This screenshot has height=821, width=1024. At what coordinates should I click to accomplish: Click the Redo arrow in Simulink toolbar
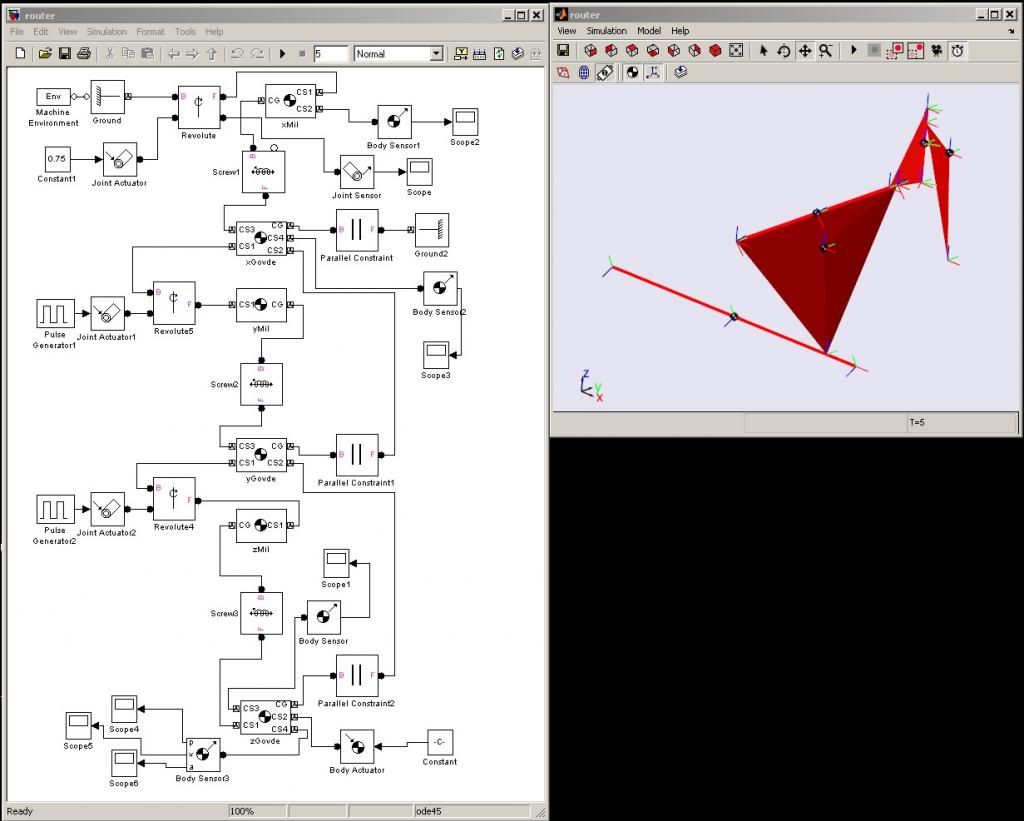click(257, 54)
